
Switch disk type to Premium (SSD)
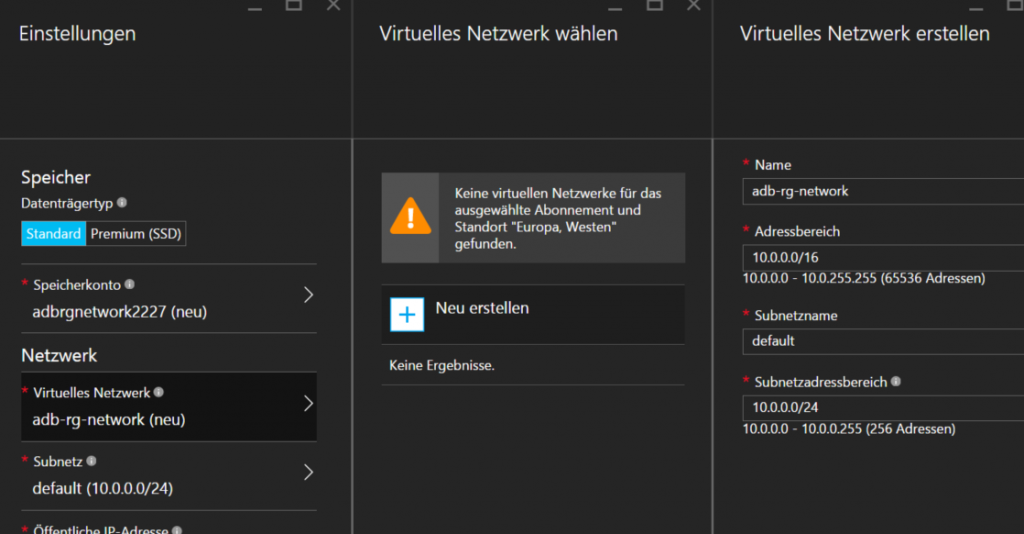click(x=136, y=234)
